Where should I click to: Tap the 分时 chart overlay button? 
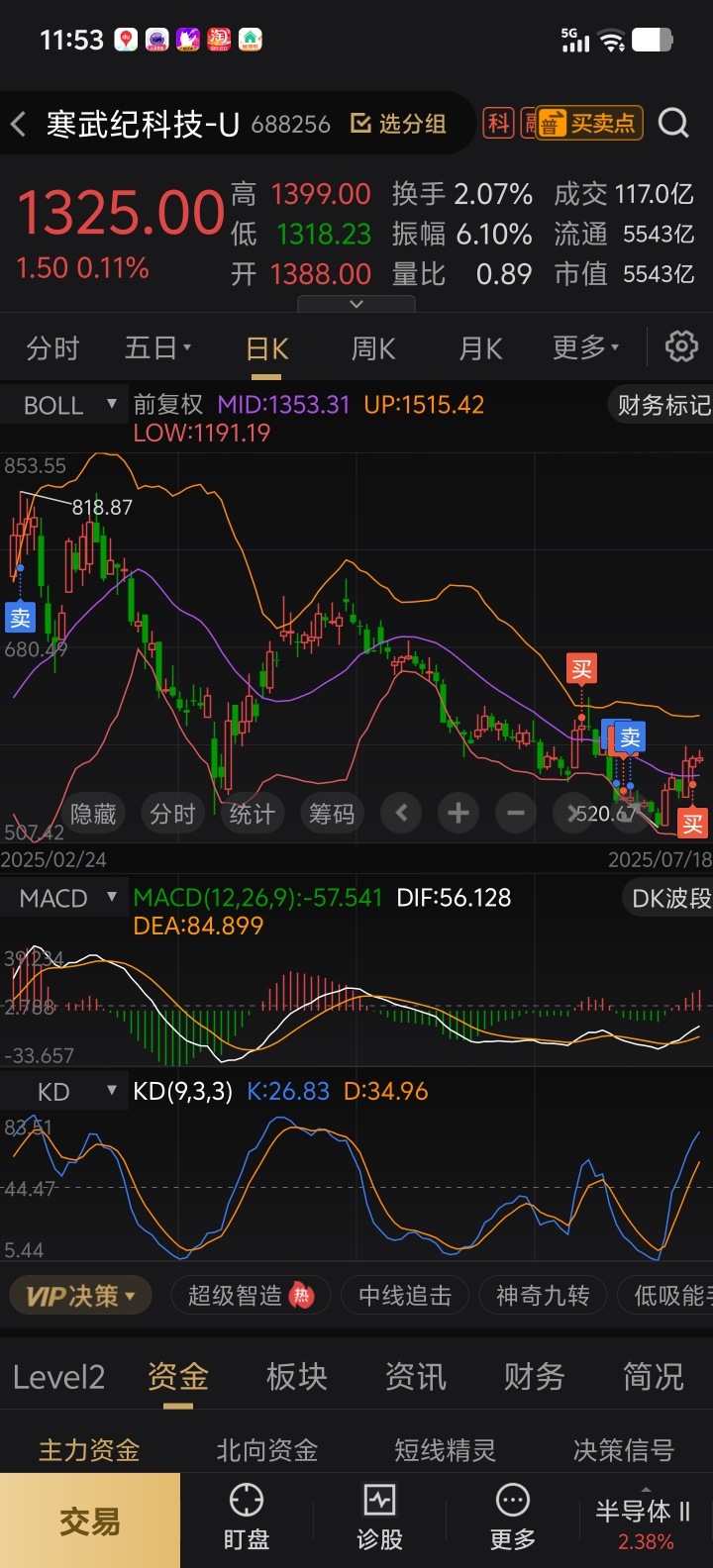(172, 814)
